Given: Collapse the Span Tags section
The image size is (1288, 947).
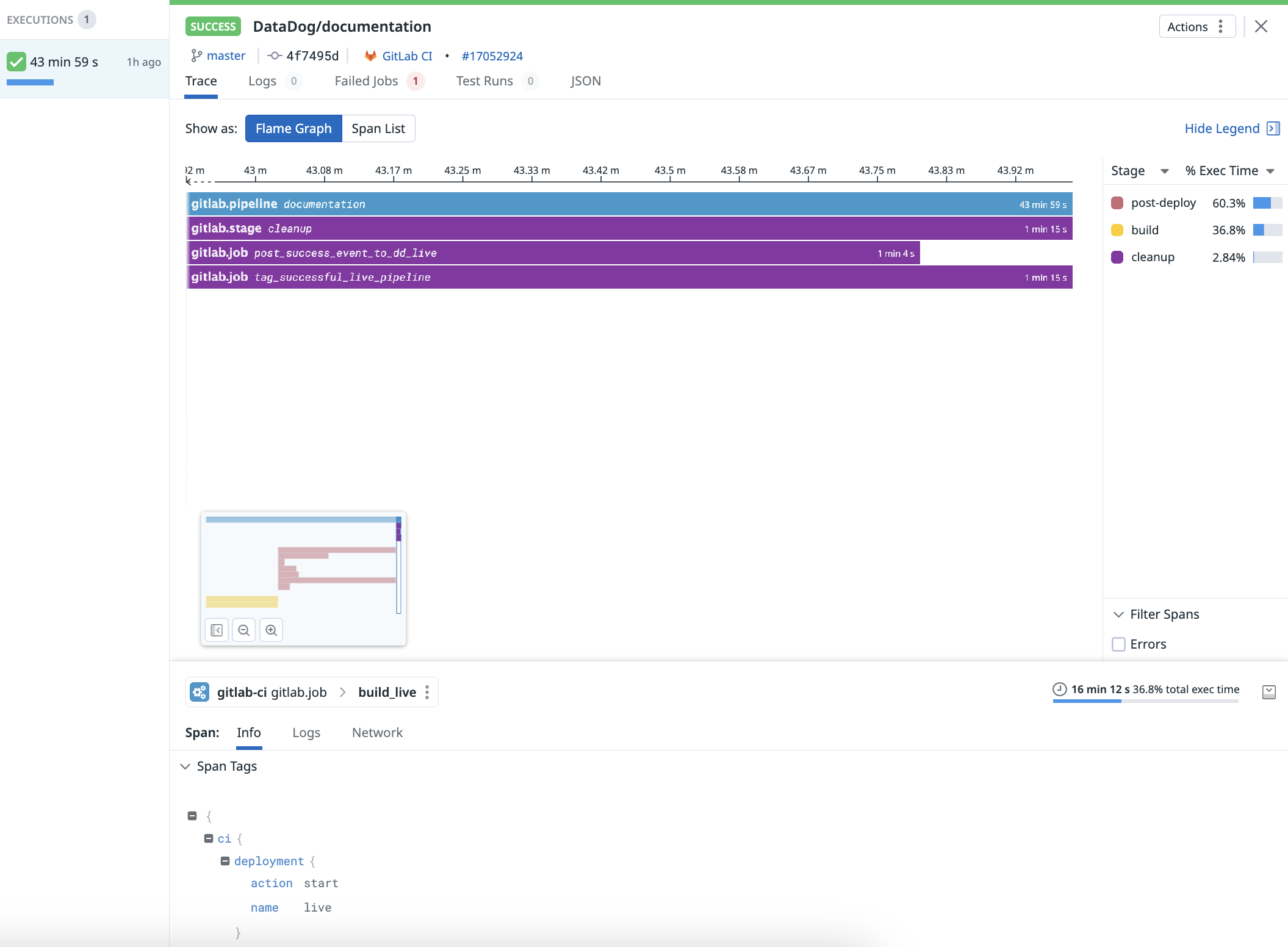Looking at the screenshot, I should click(185, 766).
